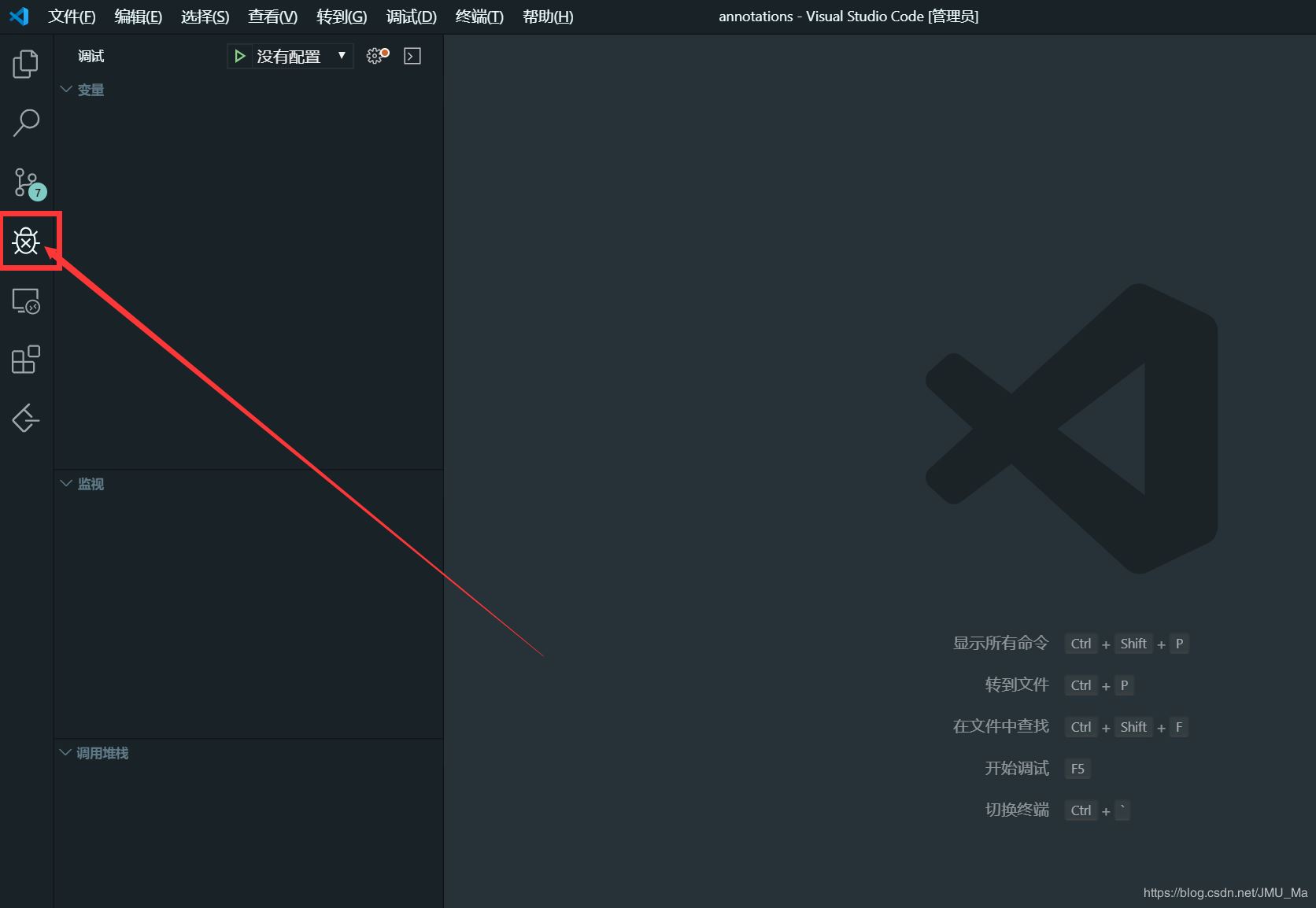Image resolution: width=1316 pixels, height=908 pixels.
Task: Open launch.json with the gear icon
Action: click(378, 56)
